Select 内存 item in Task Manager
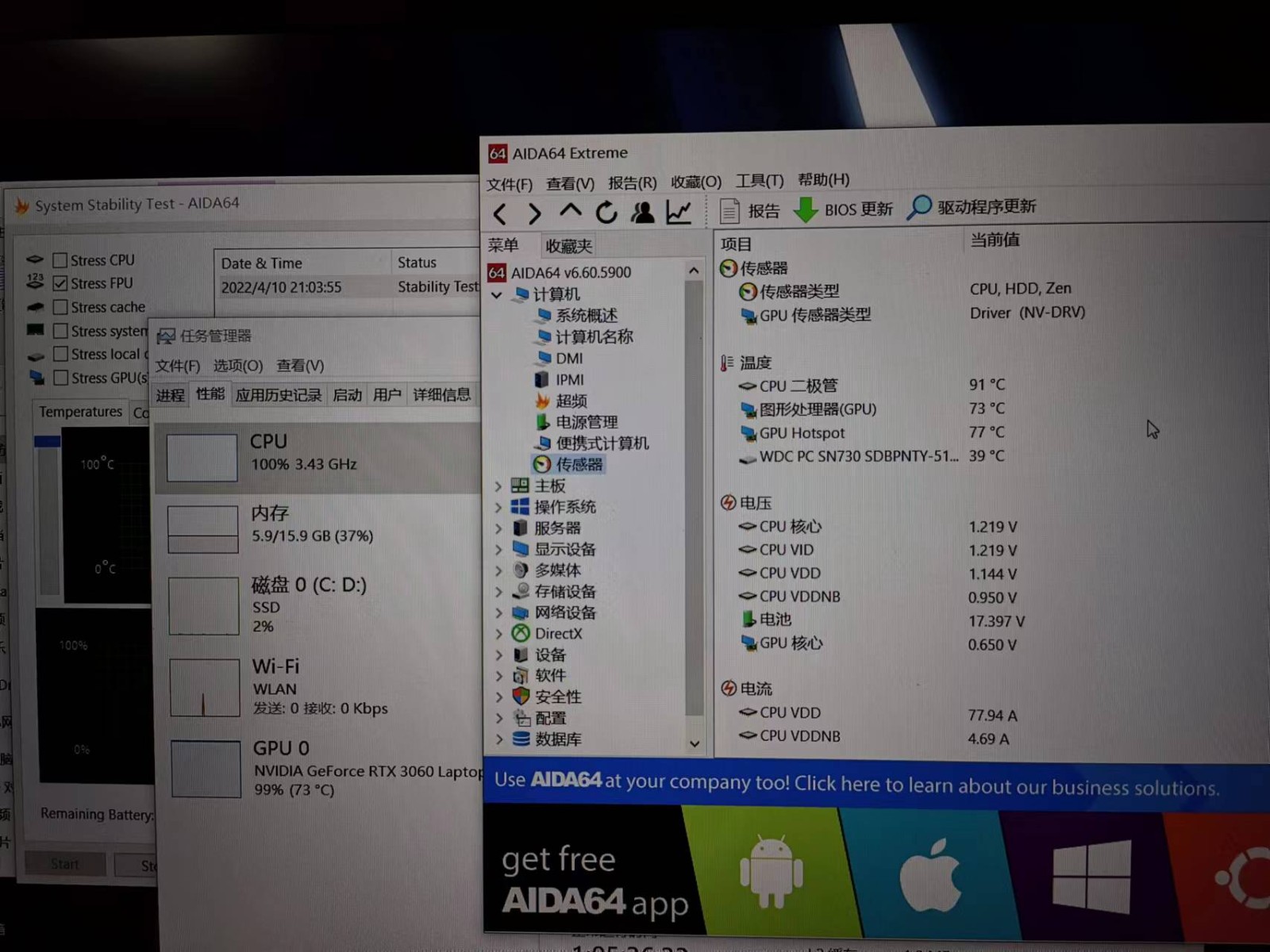This screenshot has width=1270, height=952. [x=317, y=528]
